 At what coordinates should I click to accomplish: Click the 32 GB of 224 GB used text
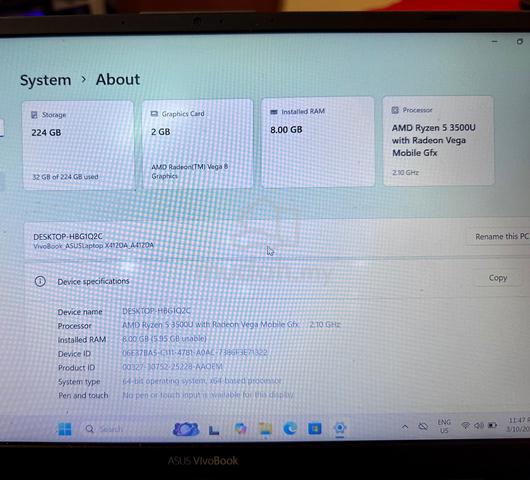[x=65, y=177]
